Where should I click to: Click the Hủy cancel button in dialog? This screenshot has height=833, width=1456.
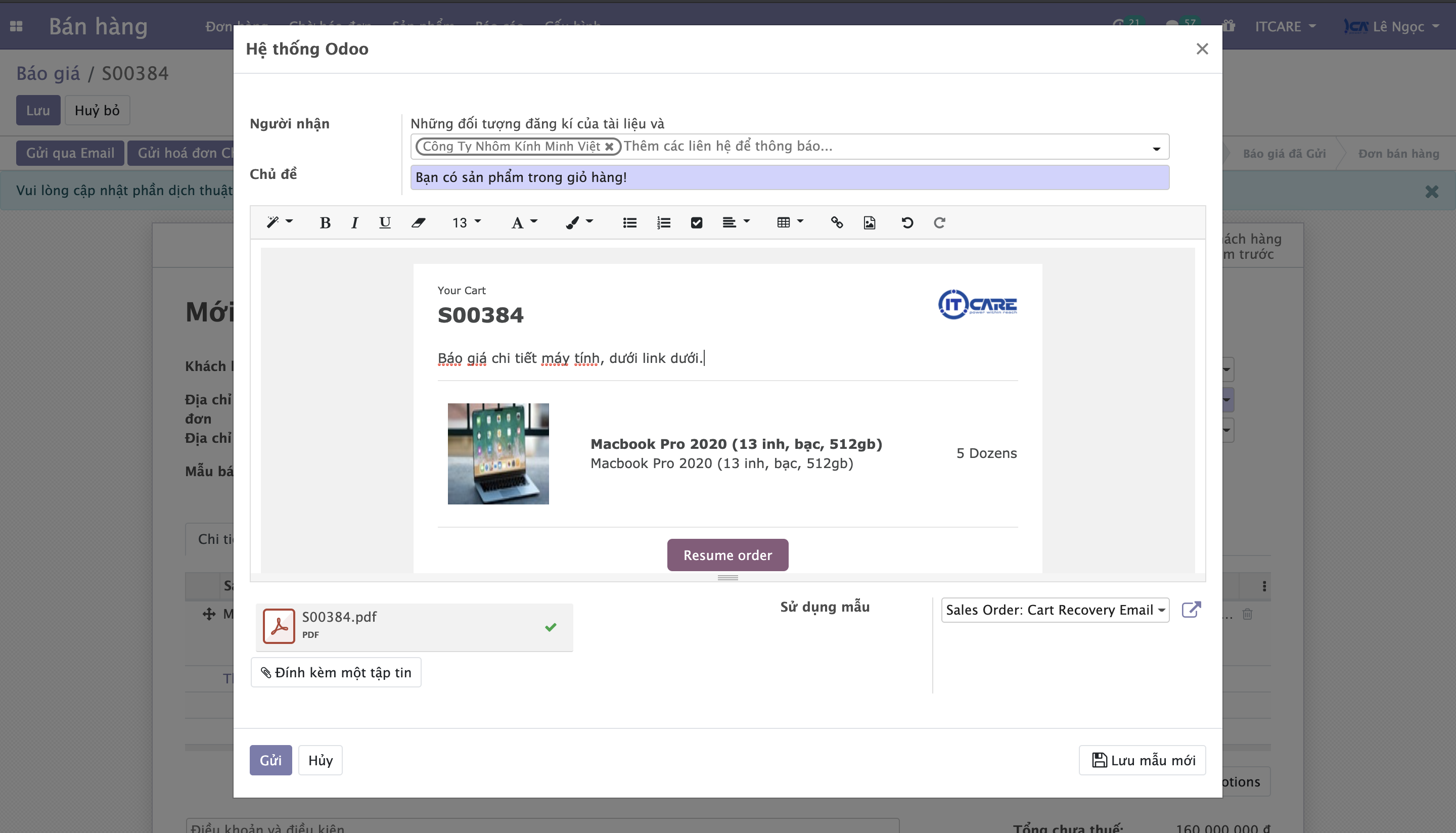(321, 760)
